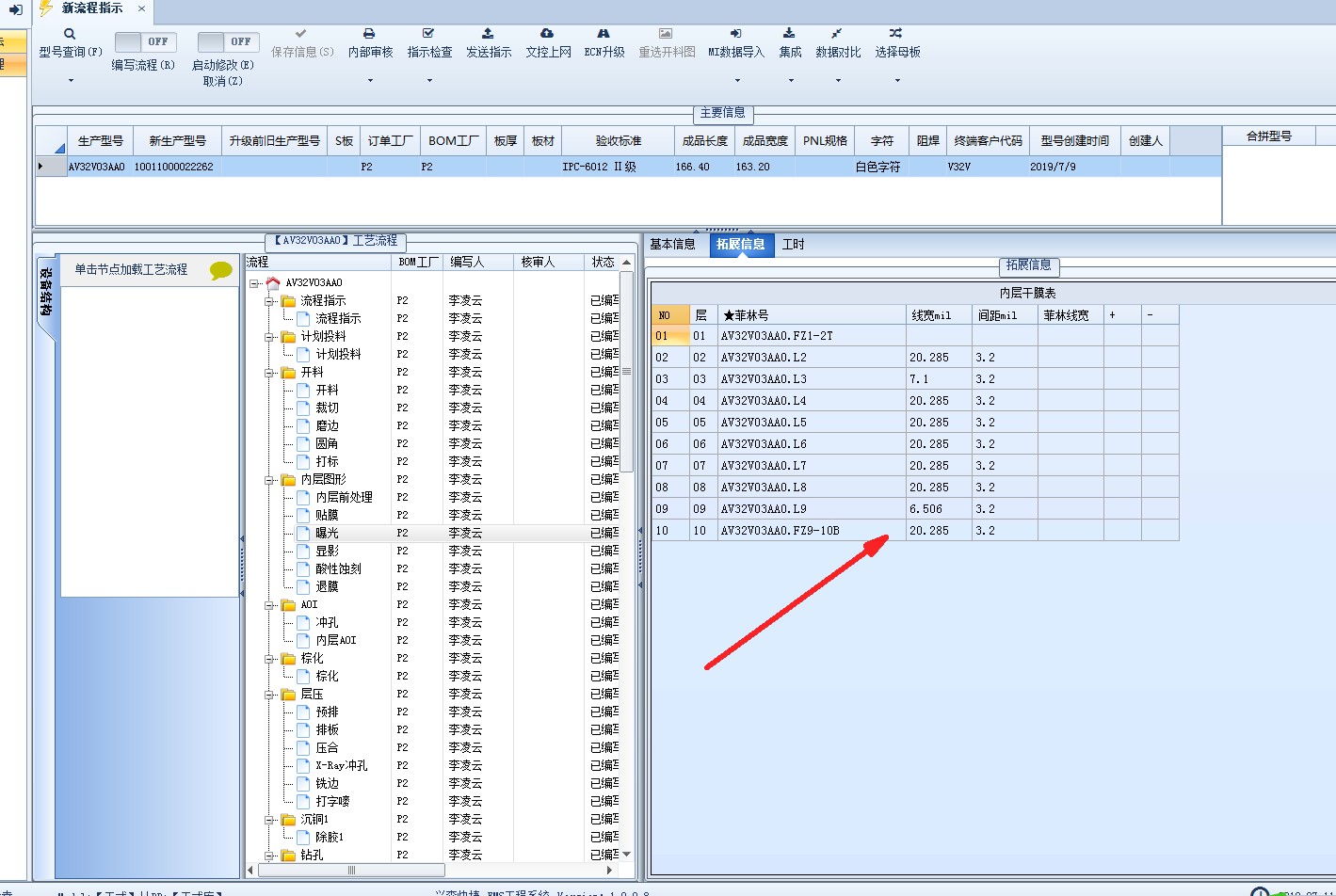This screenshot has height=896, width=1336.
Task: Sort by 生产型号 column header
Action: point(100,141)
